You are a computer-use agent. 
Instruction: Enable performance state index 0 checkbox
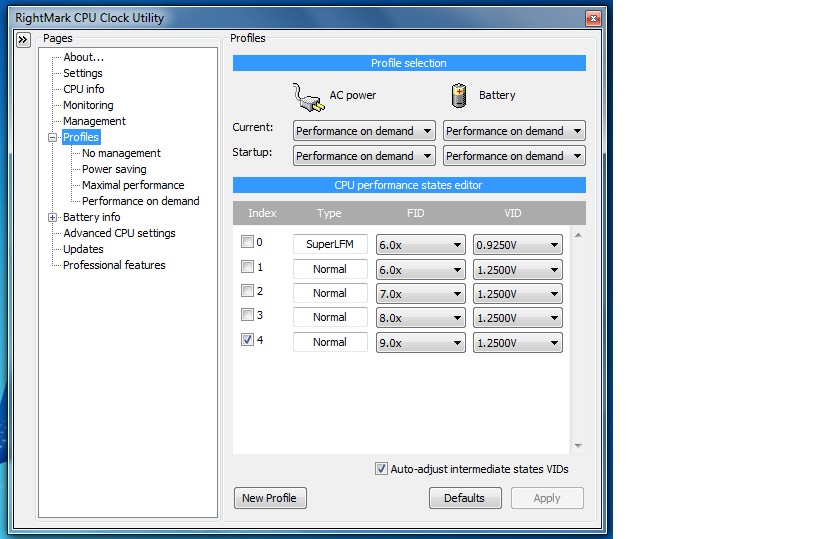(247, 242)
